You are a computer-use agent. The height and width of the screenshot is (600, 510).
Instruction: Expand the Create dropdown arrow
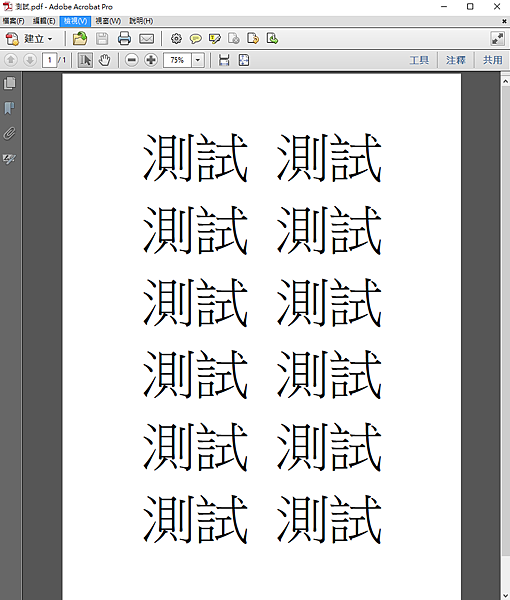point(50,39)
